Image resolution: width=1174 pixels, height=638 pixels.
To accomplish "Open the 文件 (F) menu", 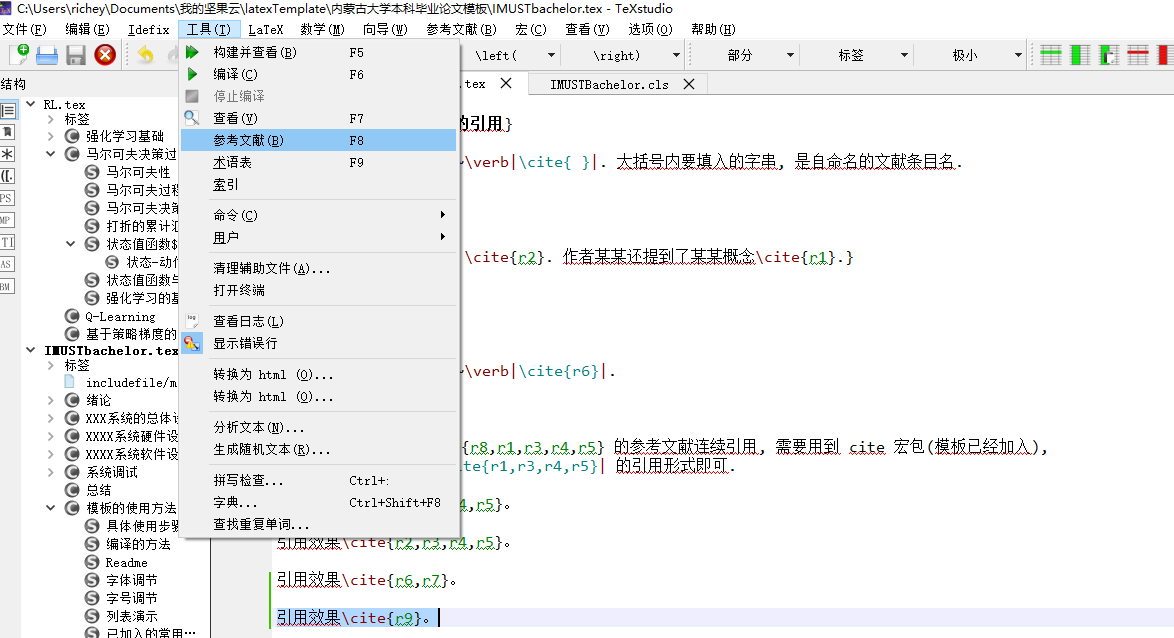I will 25,29.
